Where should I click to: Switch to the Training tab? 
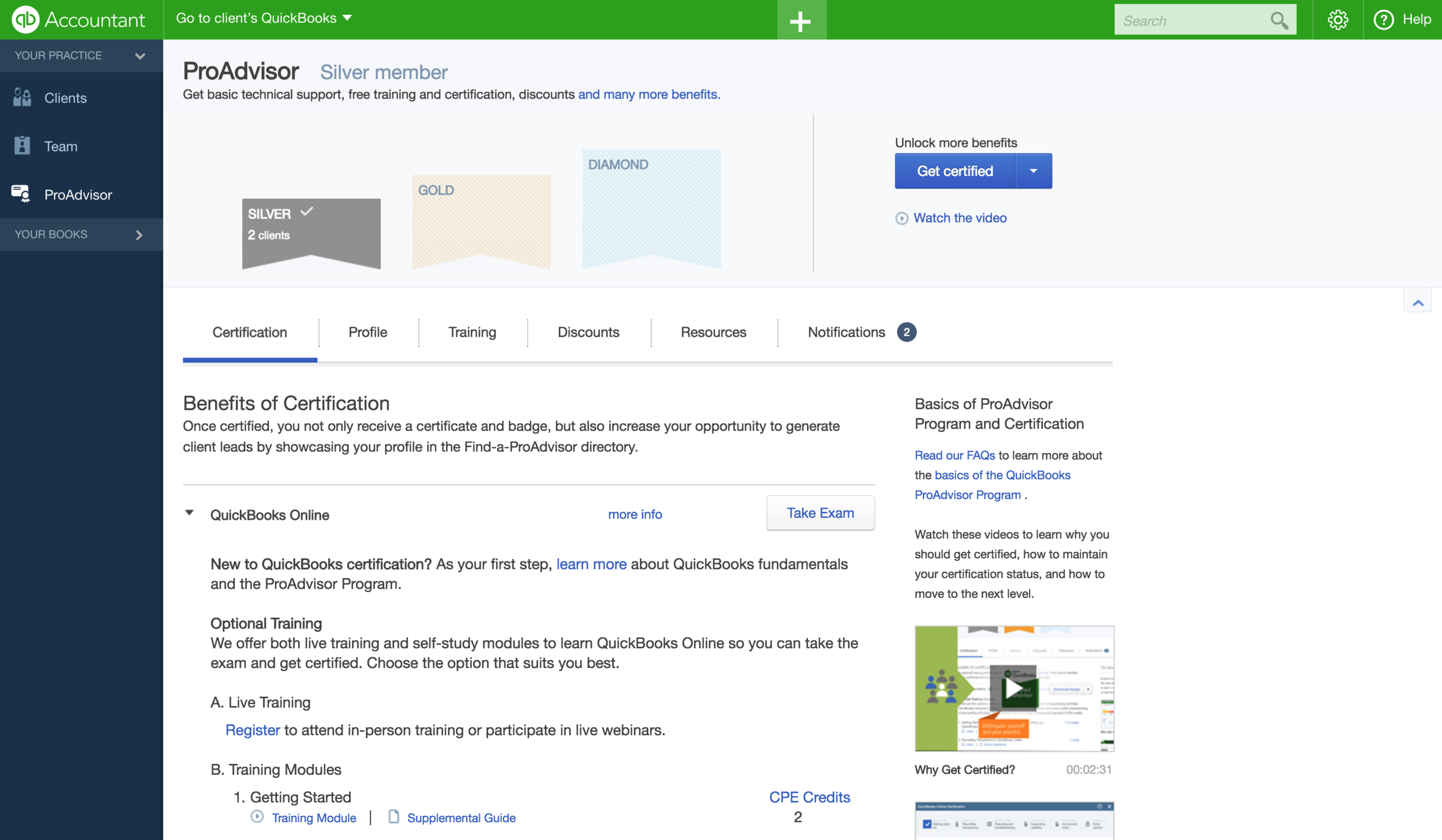(472, 332)
